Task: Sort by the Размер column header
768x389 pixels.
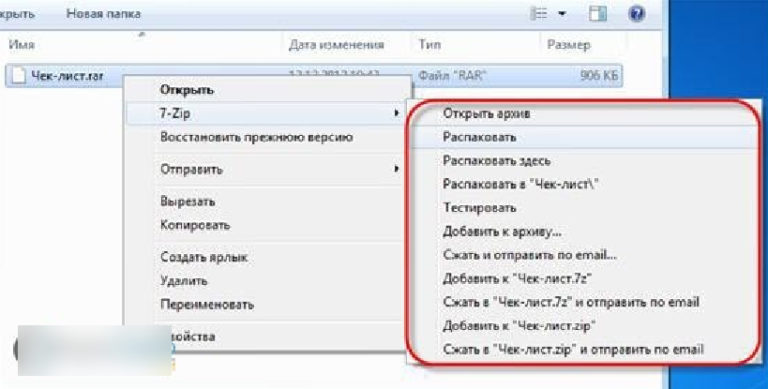Action: click(x=568, y=45)
